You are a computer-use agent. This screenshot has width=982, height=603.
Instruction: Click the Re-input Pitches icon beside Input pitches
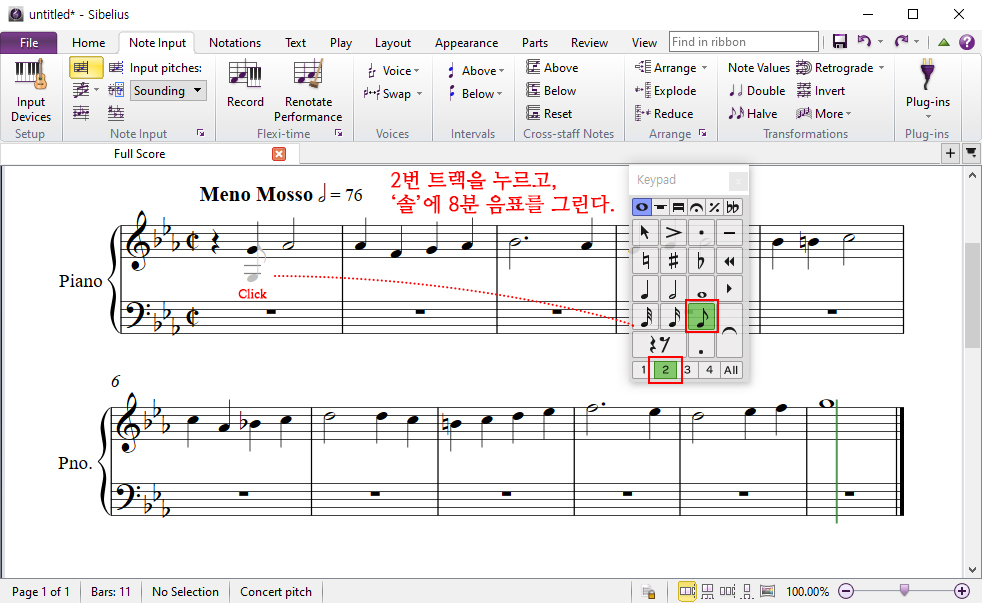click(x=116, y=68)
